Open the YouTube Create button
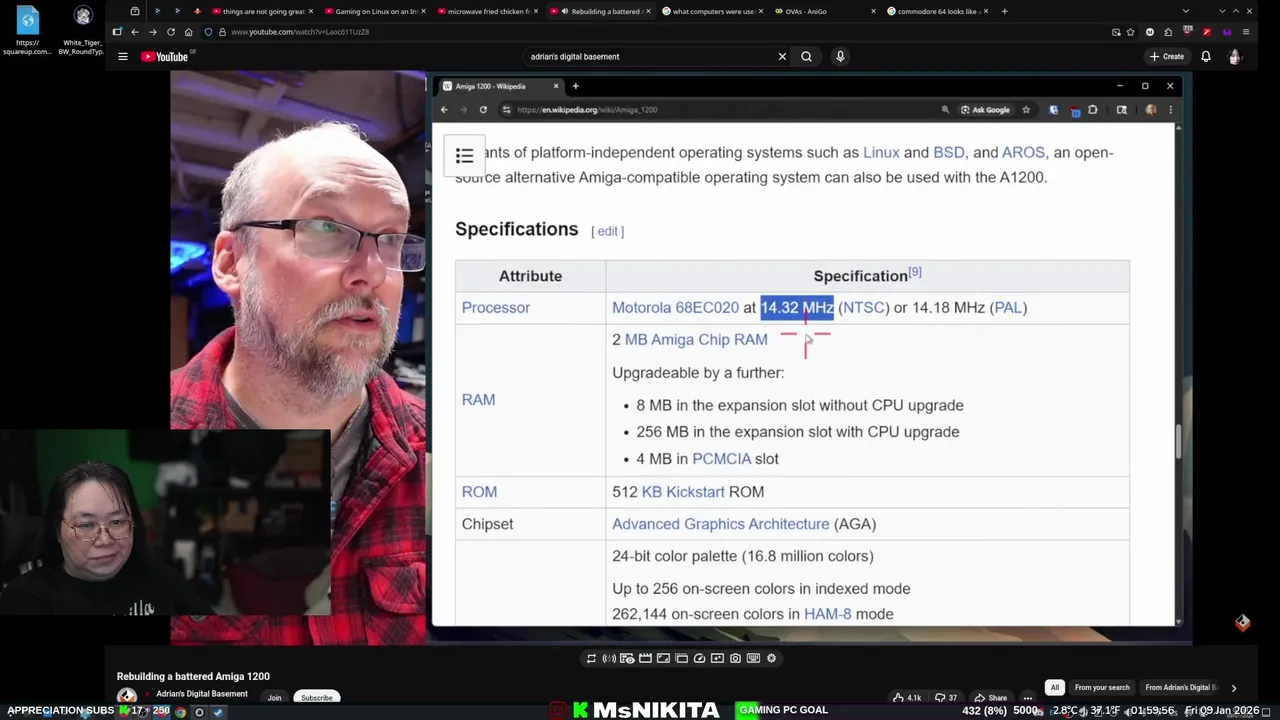1280x720 pixels. pos(1167,57)
